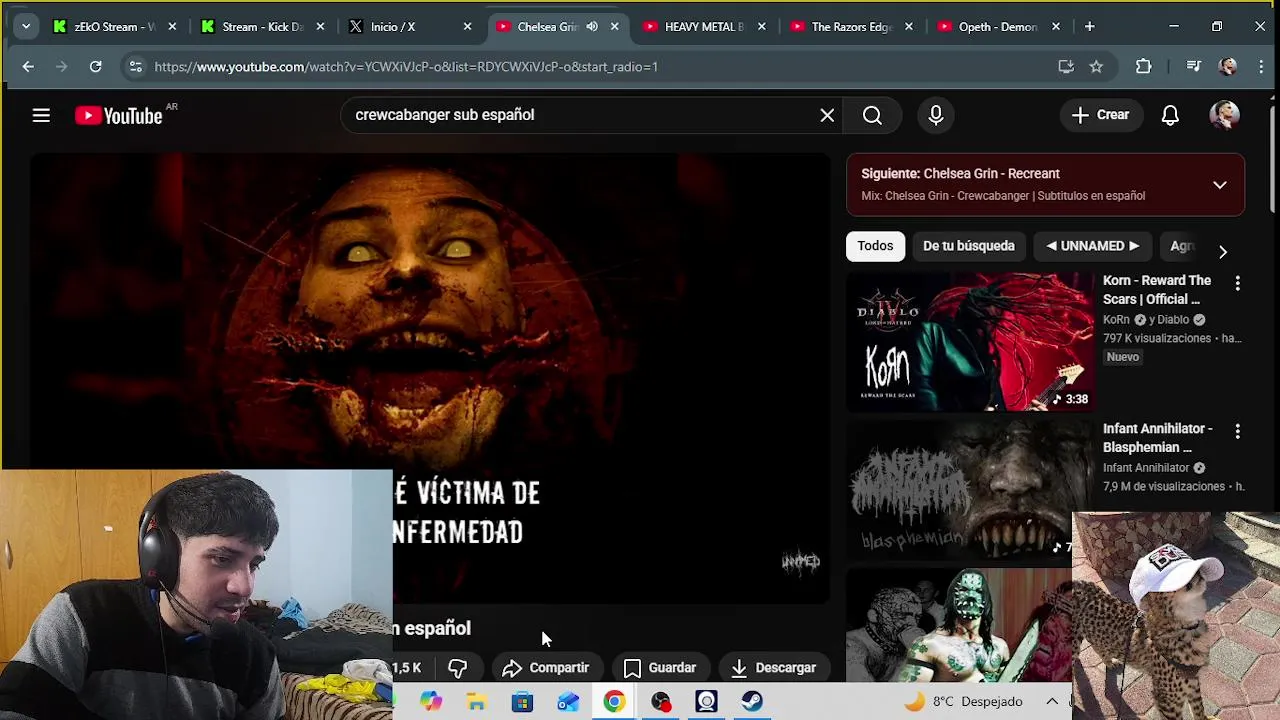Clear the search box with the X
The height and width of the screenshot is (720, 1280).
point(827,115)
